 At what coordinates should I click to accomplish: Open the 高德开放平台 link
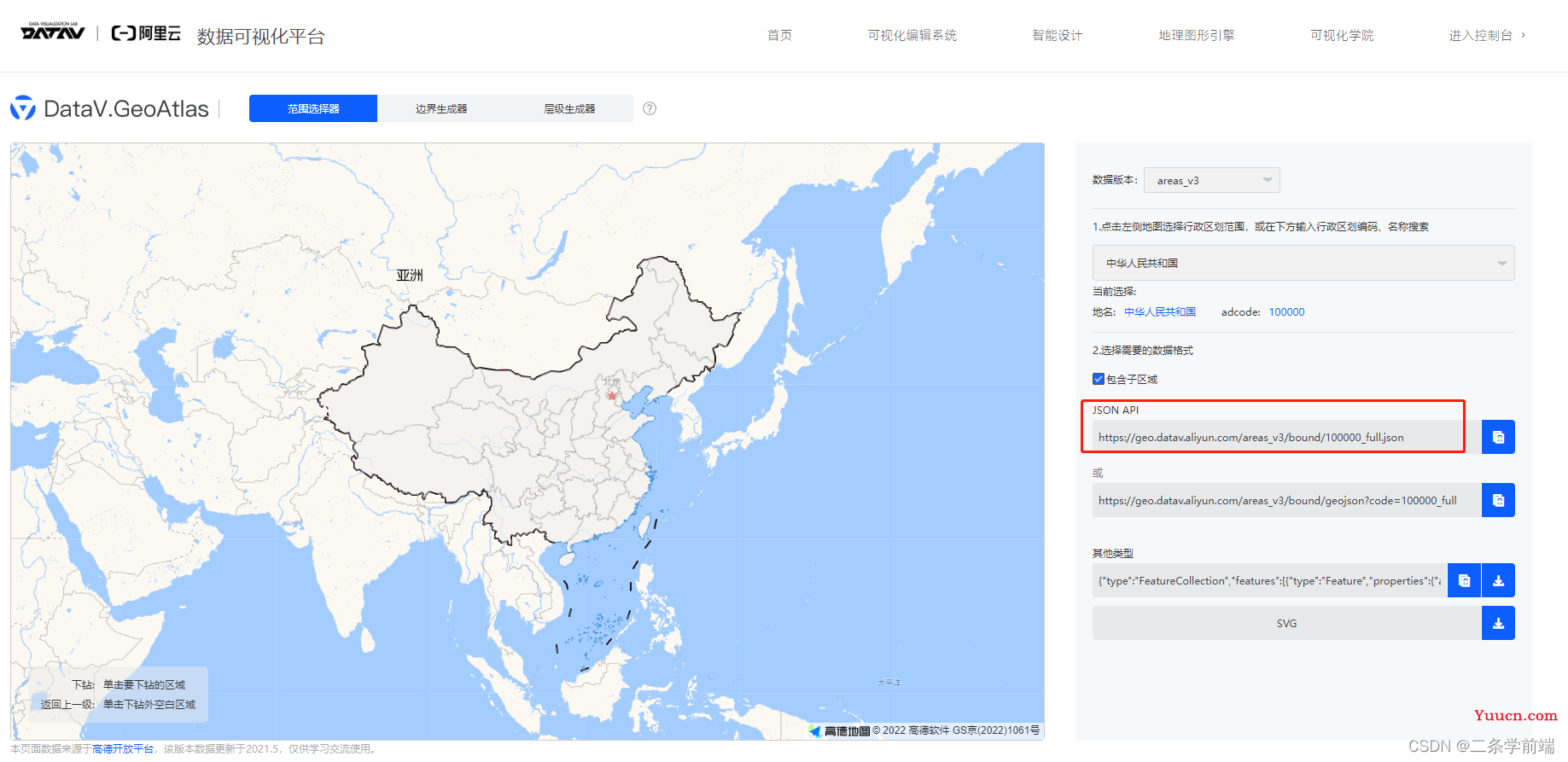coord(123,749)
